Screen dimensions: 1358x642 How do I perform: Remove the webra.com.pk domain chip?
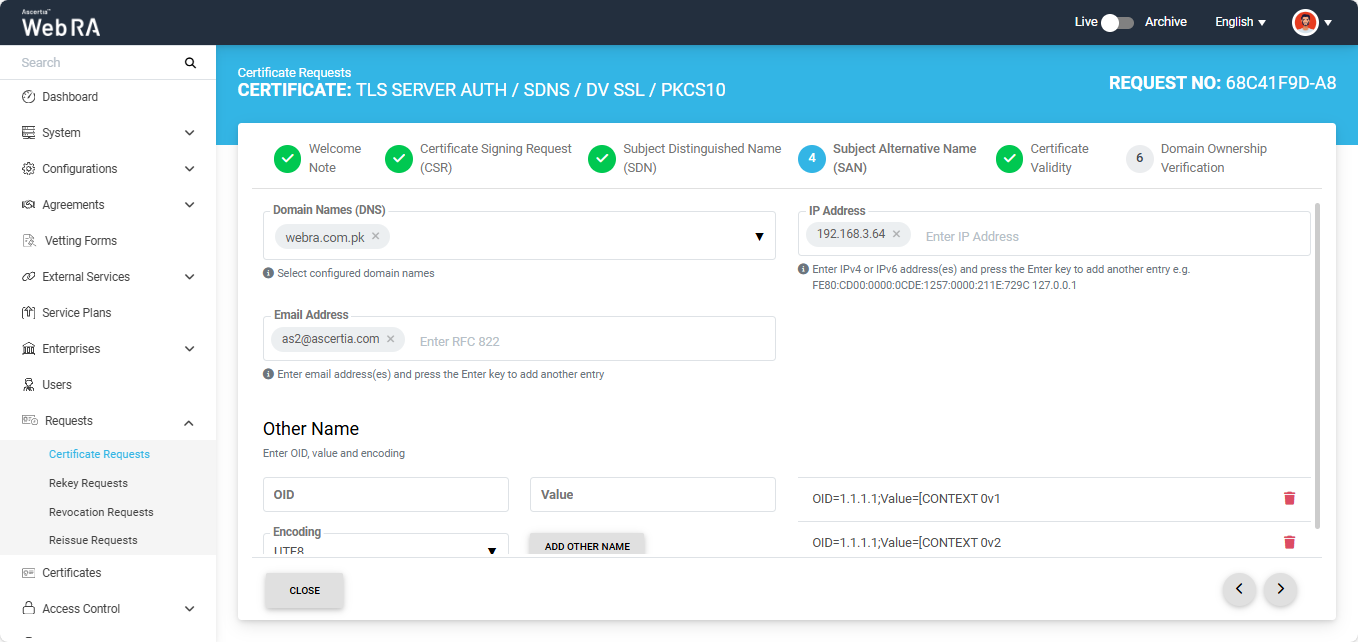point(376,237)
